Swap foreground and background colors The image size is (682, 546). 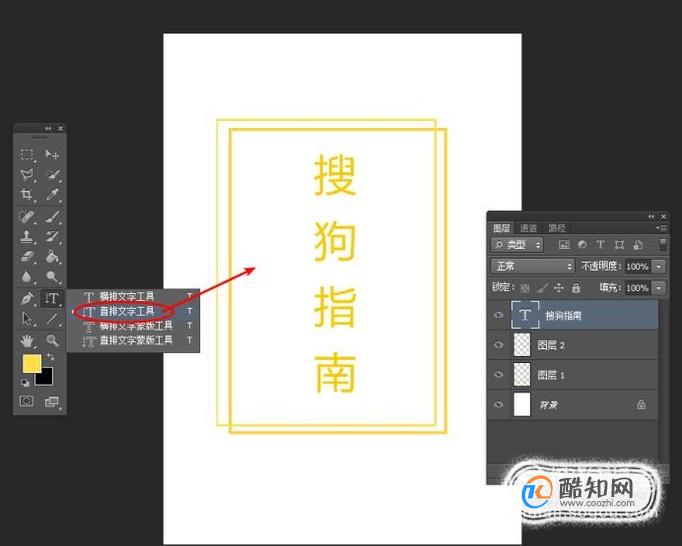click(x=50, y=357)
